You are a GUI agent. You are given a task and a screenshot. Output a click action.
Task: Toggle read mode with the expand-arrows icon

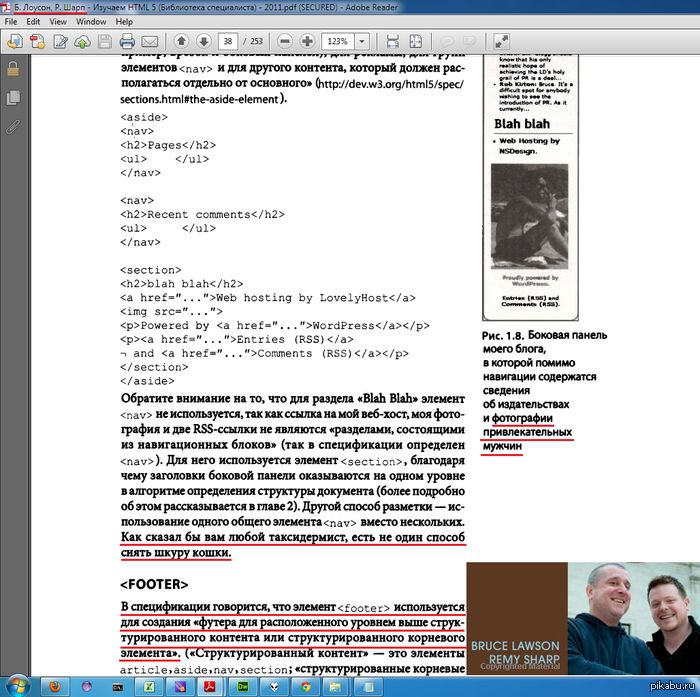(x=501, y=41)
